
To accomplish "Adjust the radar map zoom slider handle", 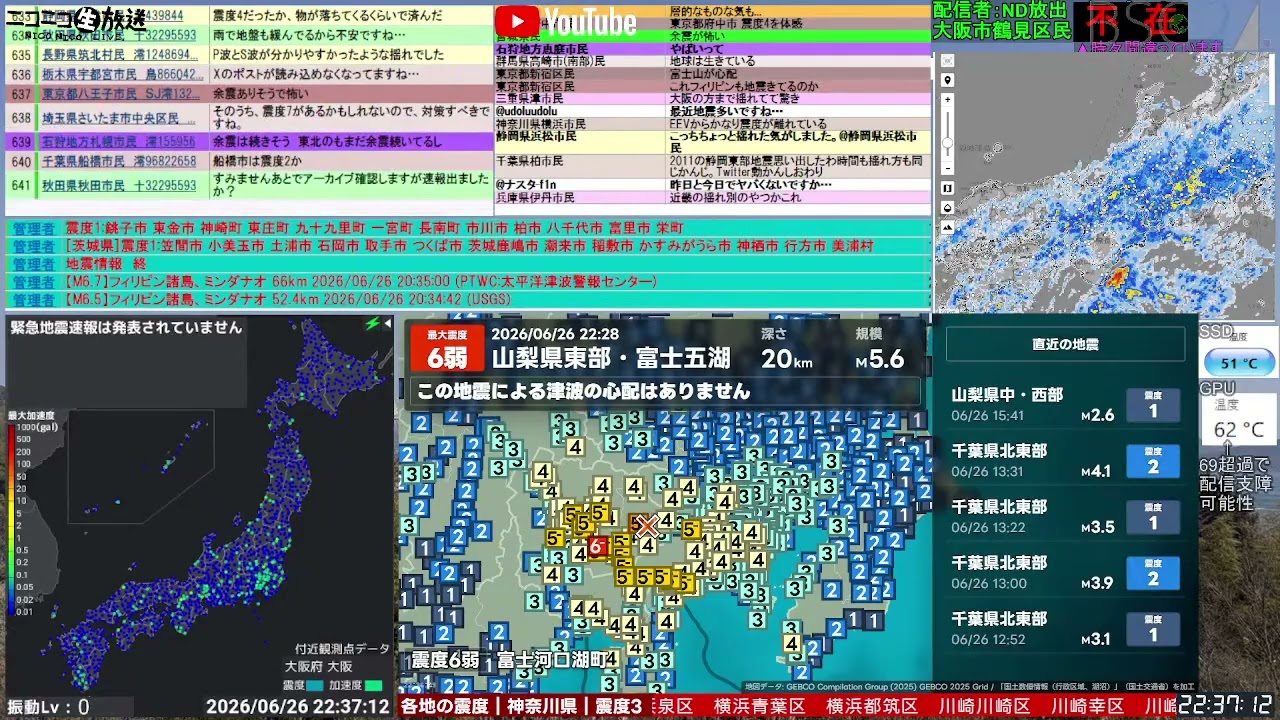I will pyautogui.click(x=947, y=143).
